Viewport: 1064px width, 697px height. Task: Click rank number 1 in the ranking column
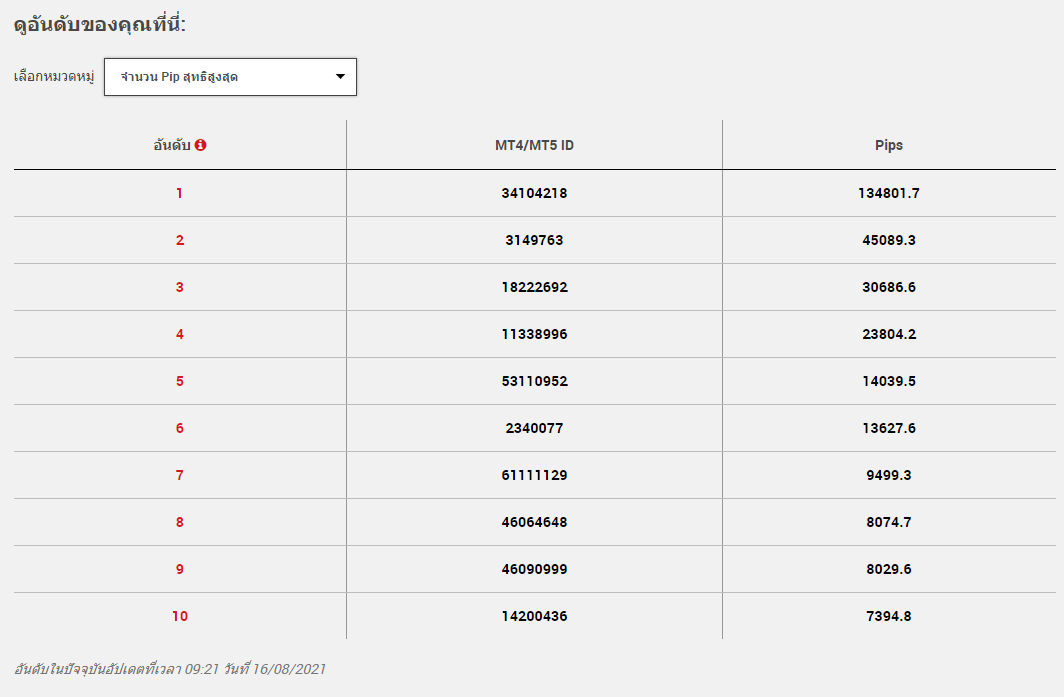click(179, 193)
